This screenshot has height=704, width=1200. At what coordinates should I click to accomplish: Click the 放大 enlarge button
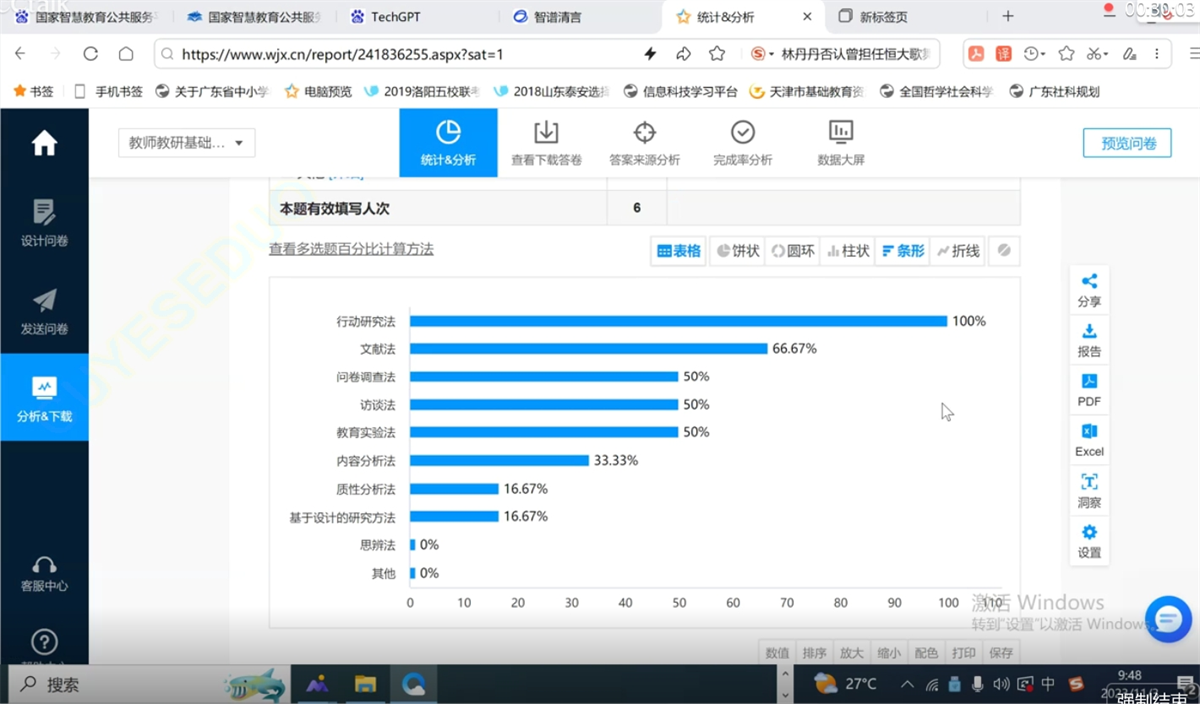(x=851, y=653)
